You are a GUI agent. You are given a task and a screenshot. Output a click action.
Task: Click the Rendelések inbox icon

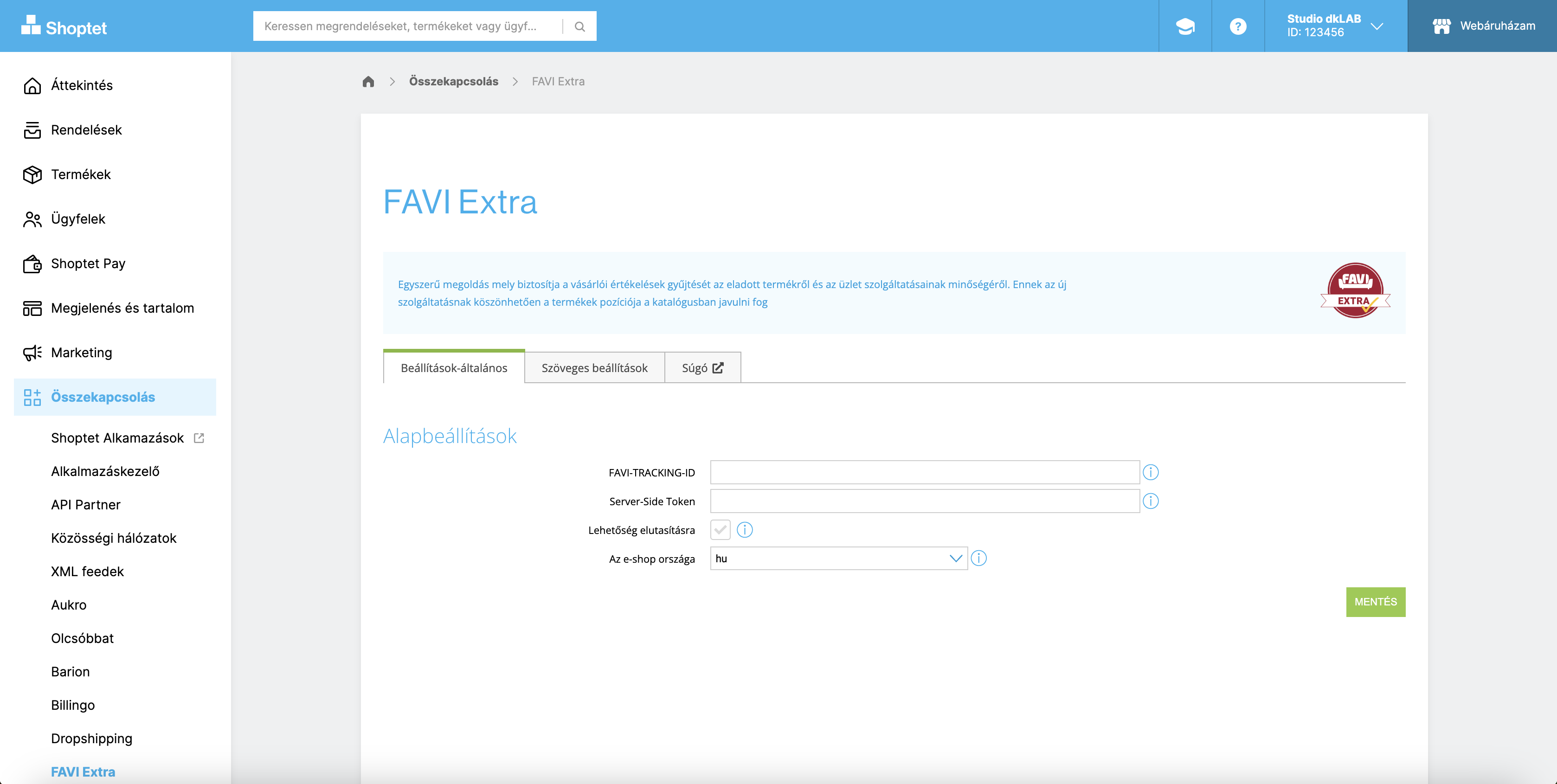coord(32,130)
